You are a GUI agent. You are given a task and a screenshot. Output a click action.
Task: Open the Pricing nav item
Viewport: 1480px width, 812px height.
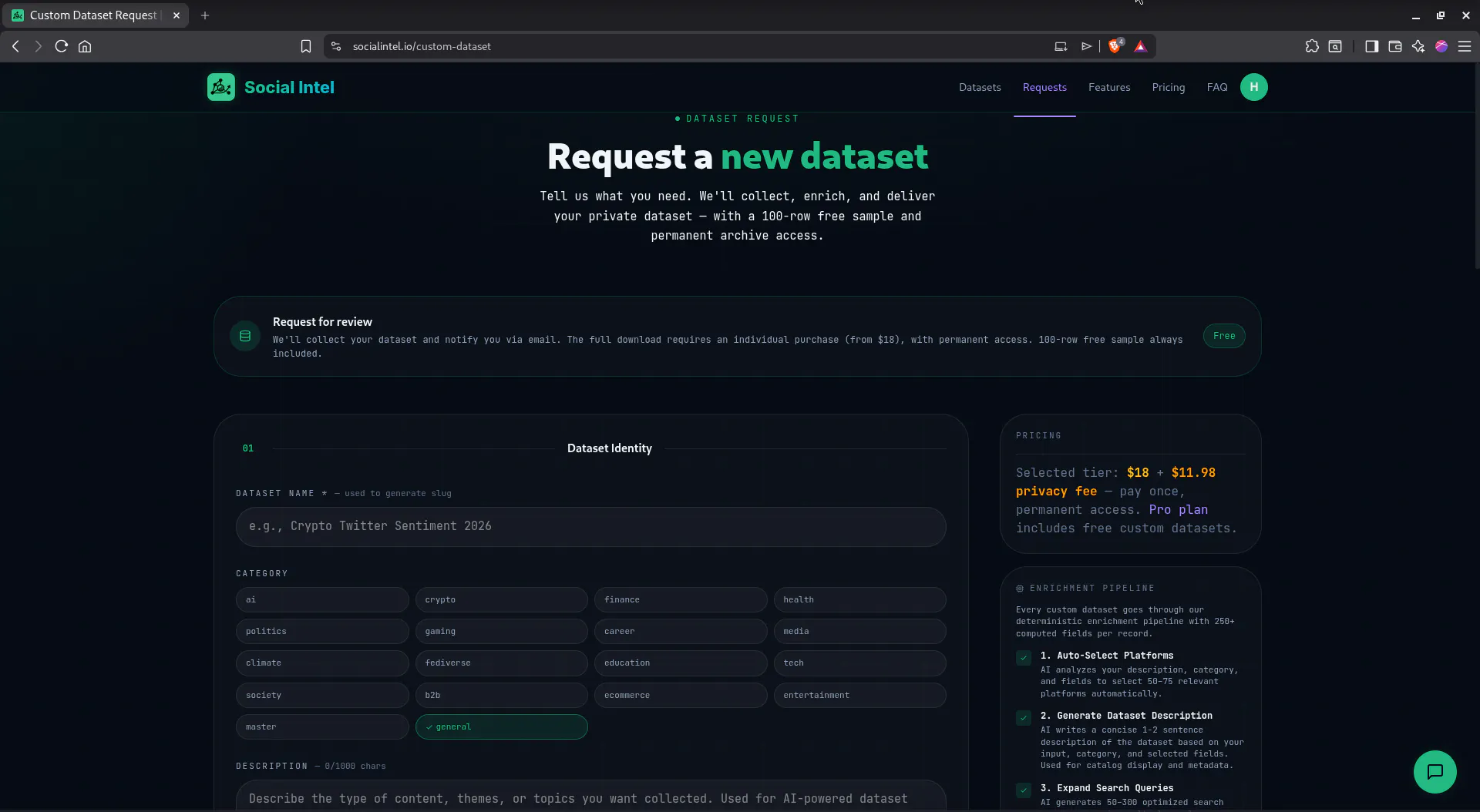(x=1168, y=87)
